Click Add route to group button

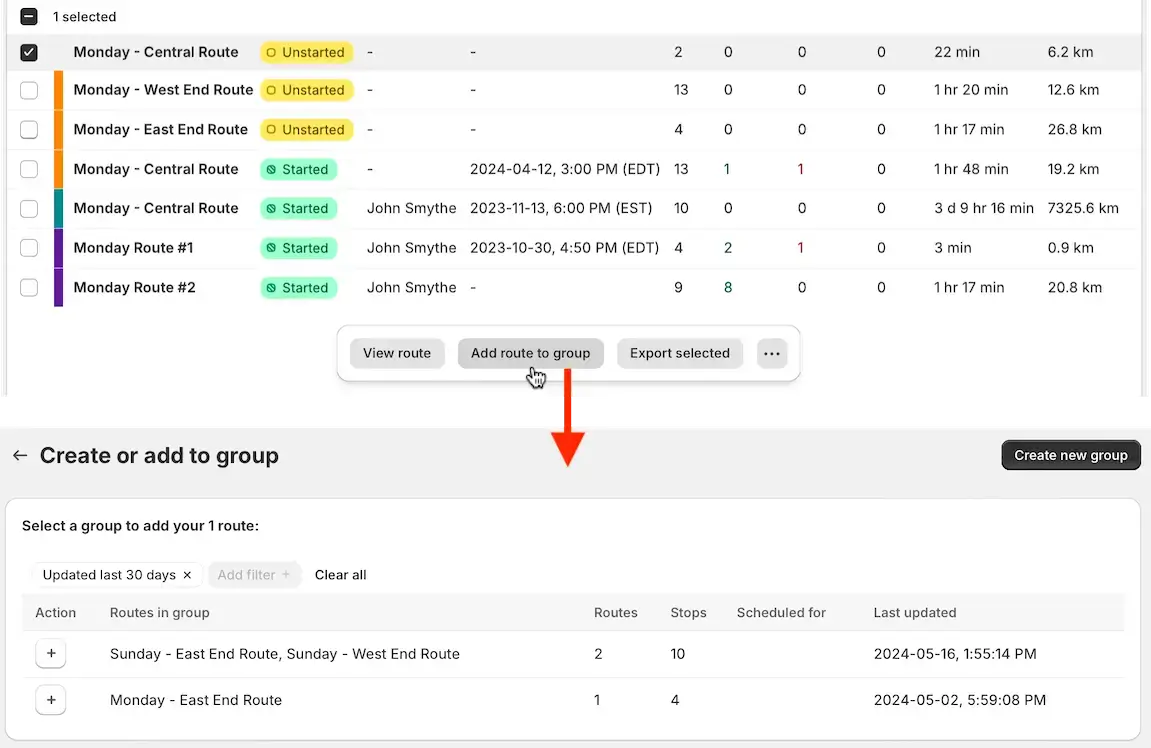pos(530,353)
